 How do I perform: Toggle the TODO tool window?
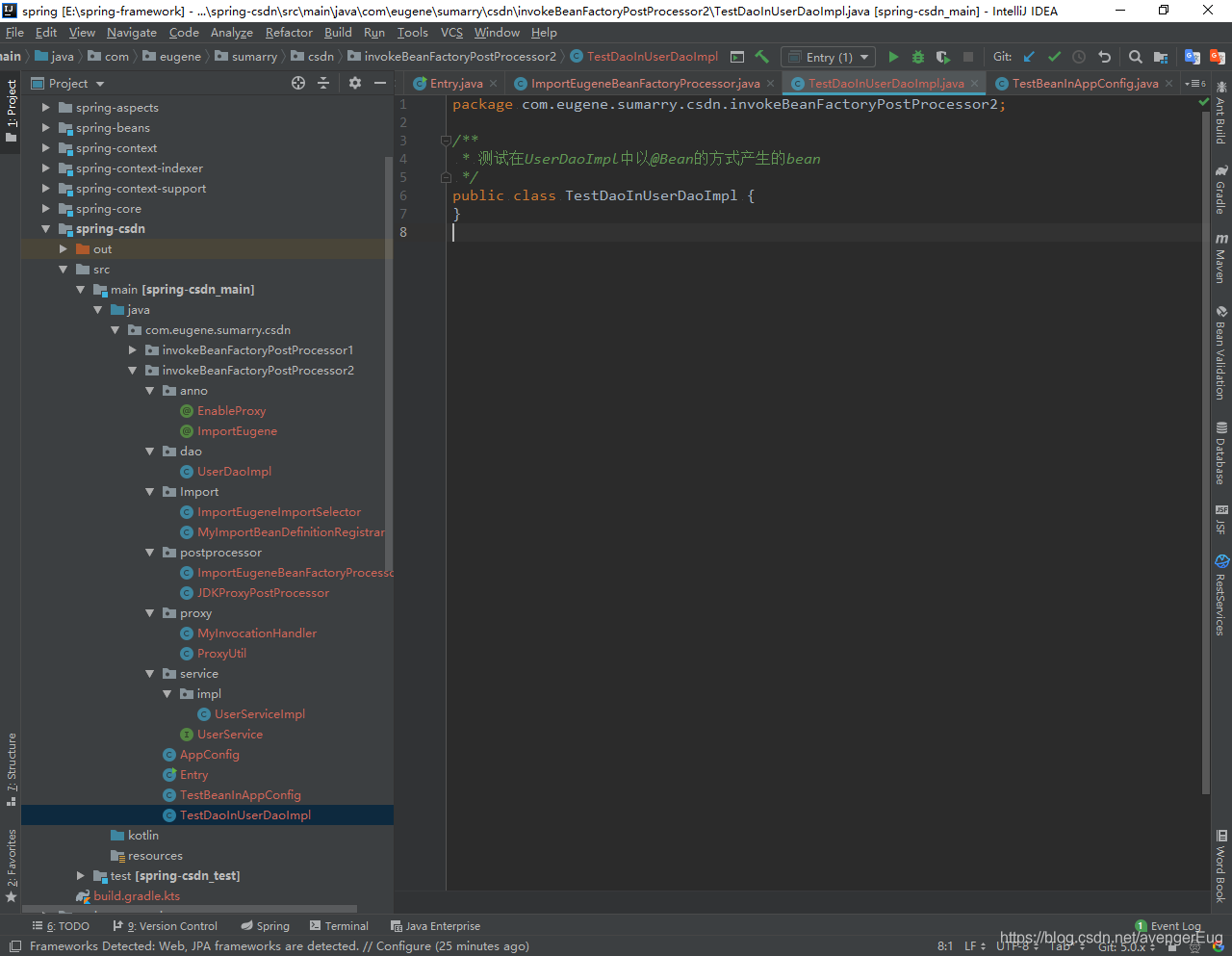point(61,926)
